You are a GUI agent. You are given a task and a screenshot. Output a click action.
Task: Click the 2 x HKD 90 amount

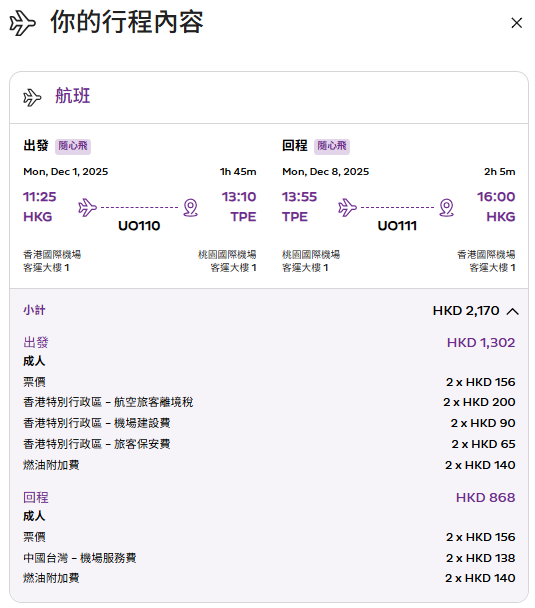483,423
